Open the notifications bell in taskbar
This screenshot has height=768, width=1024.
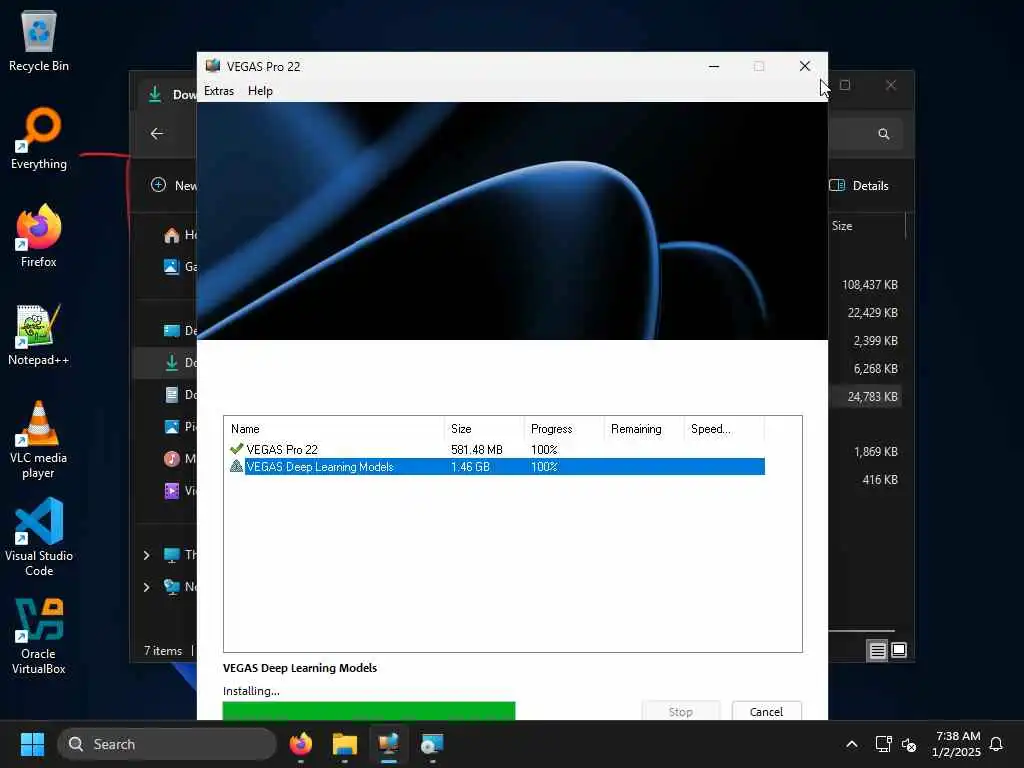(x=996, y=744)
